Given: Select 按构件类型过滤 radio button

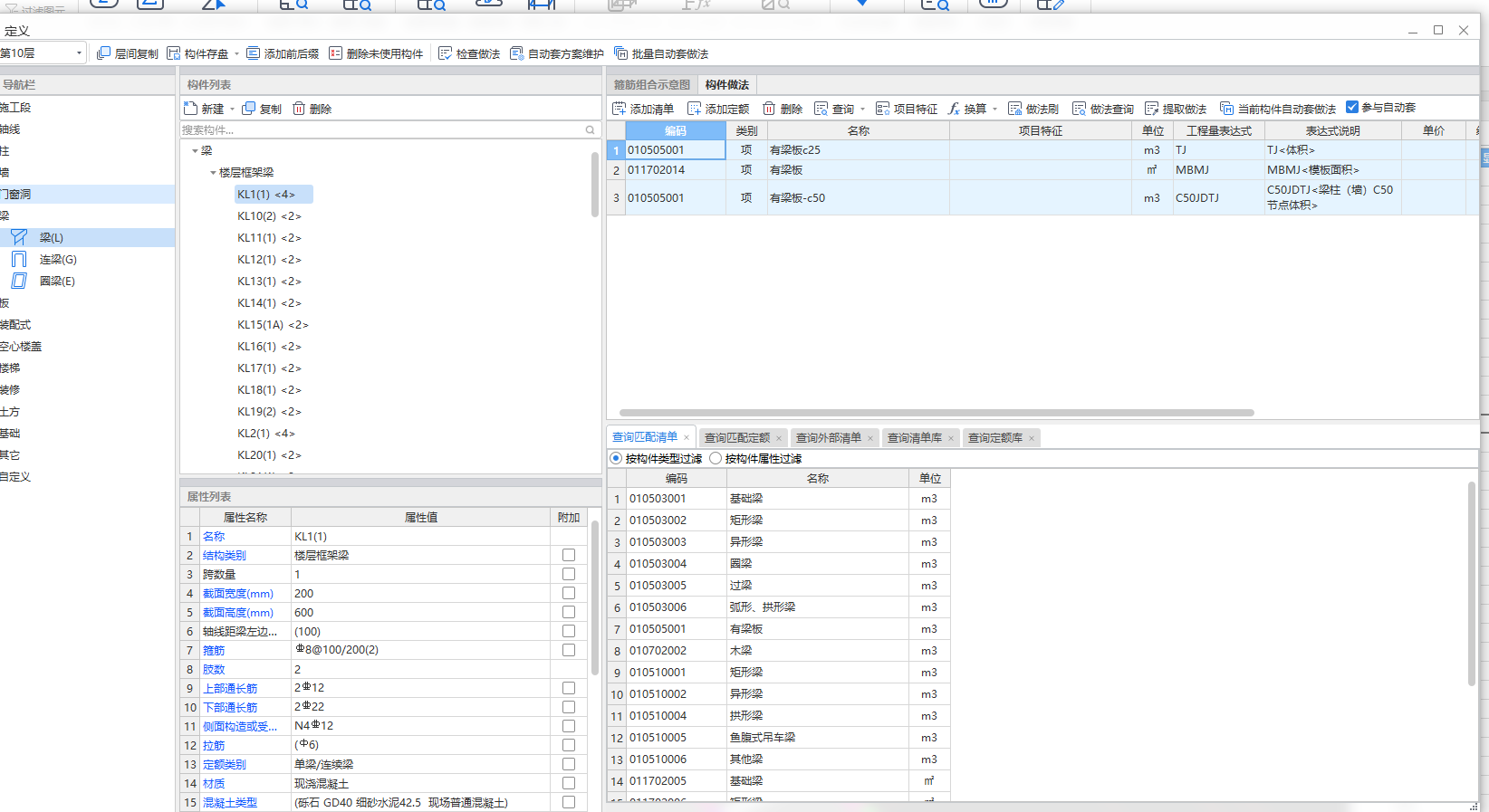Looking at the screenshot, I should (x=616, y=458).
